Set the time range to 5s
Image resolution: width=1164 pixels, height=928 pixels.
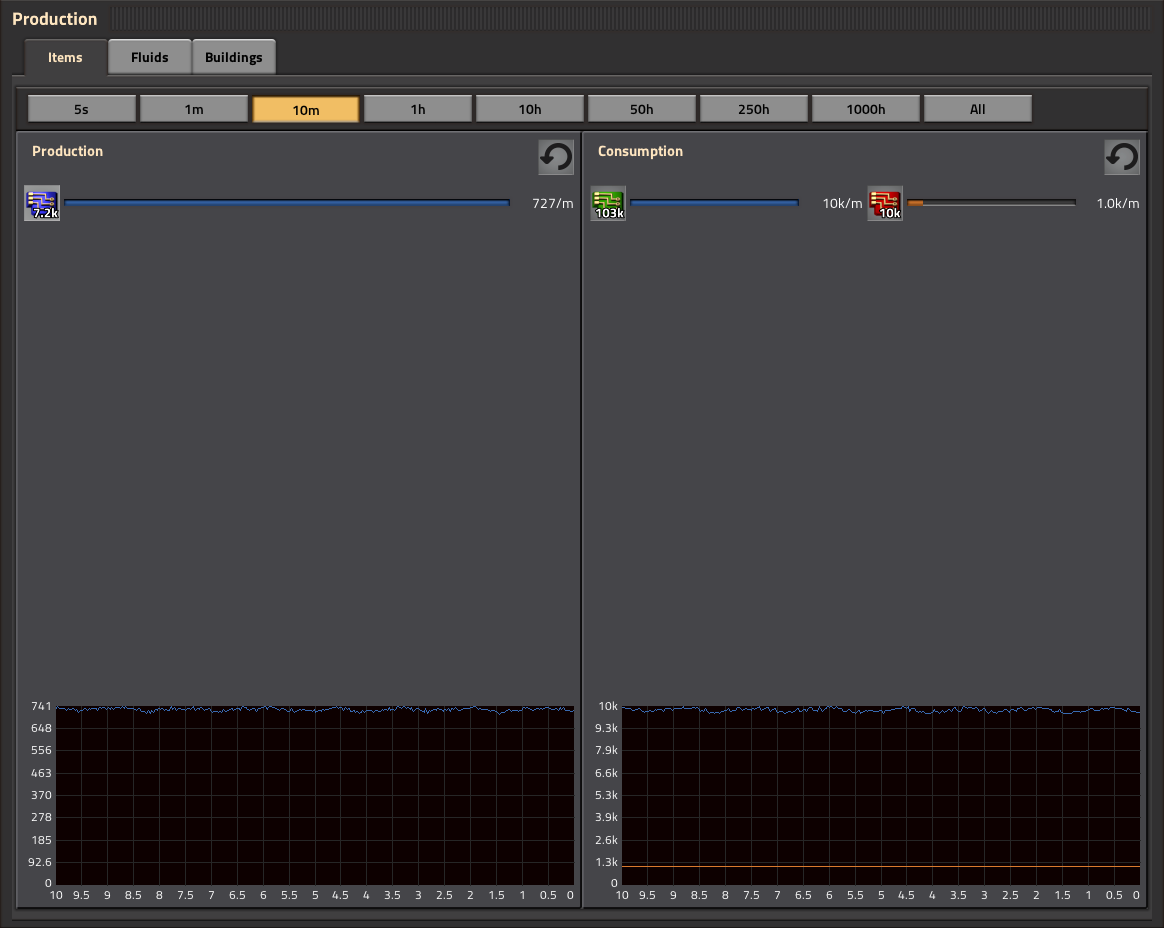click(82, 109)
